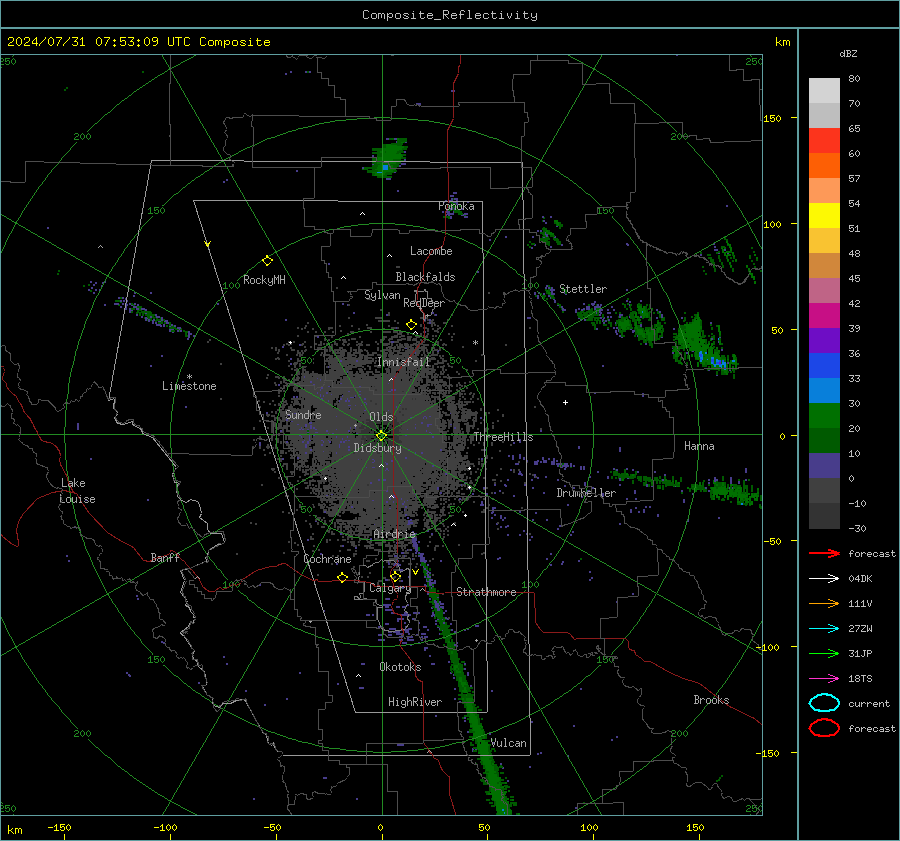The image size is (900, 841).
Task: Click the yellow diamond marker below Cochrane
Action: (x=343, y=578)
